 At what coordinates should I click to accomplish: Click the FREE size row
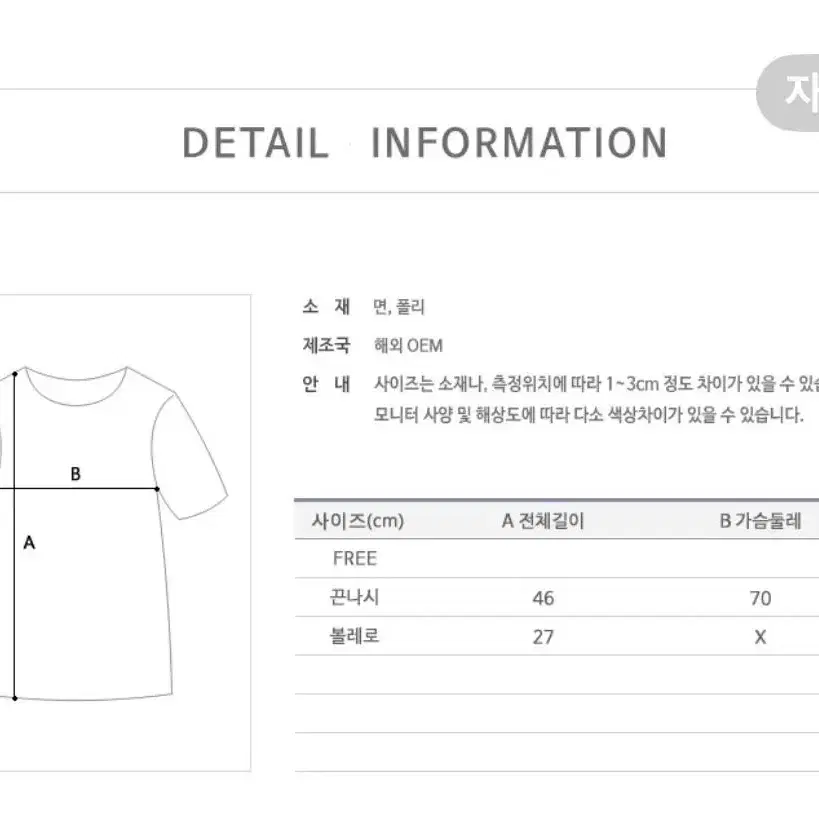[557, 558]
